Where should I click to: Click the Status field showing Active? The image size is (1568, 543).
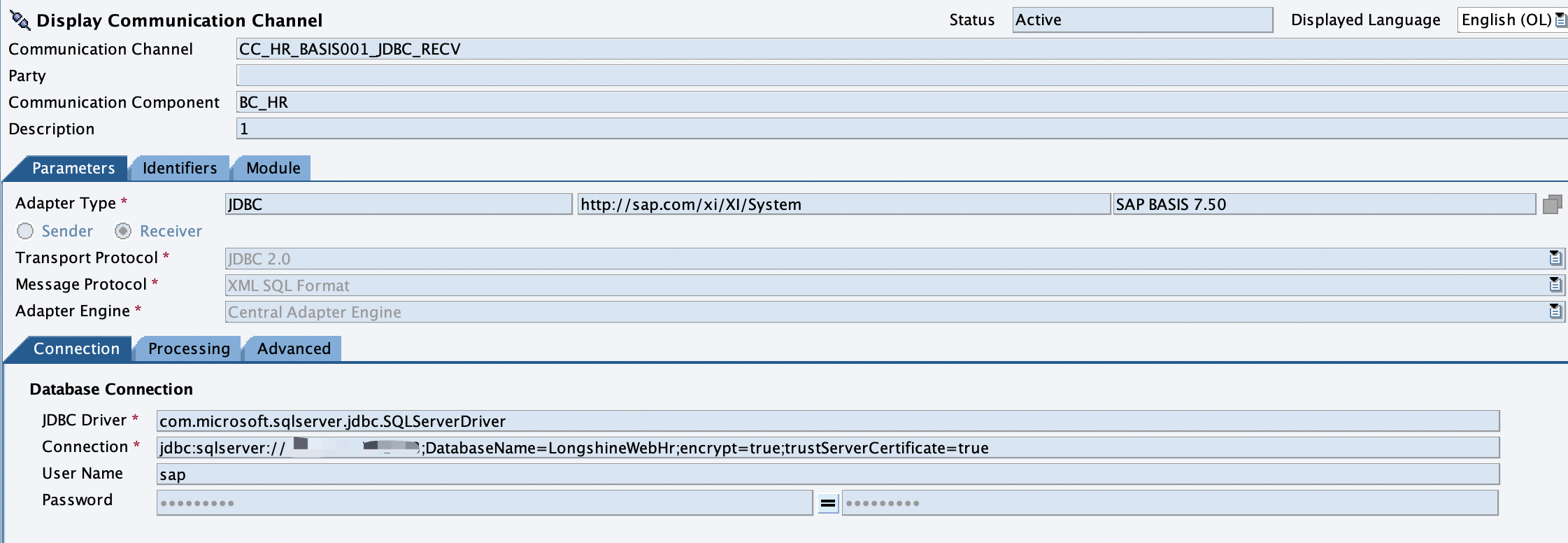point(1143,20)
